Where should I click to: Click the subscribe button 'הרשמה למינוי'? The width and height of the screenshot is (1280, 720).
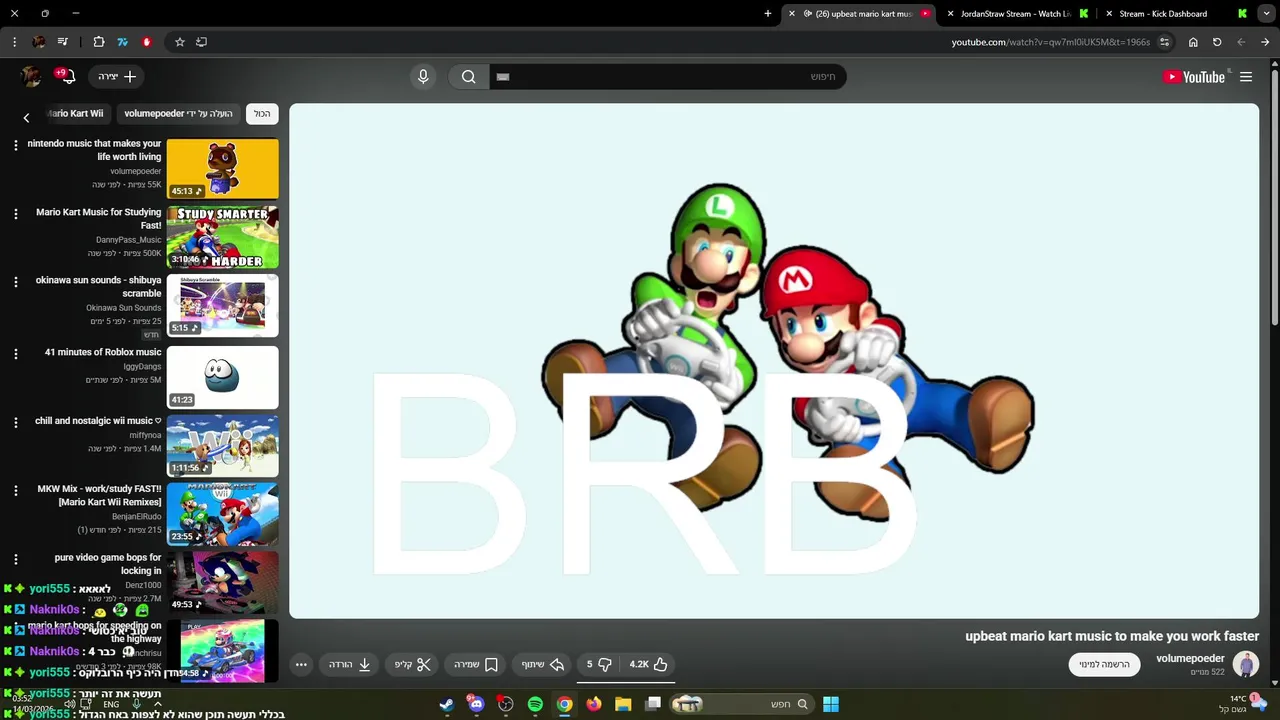(x=1104, y=664)
